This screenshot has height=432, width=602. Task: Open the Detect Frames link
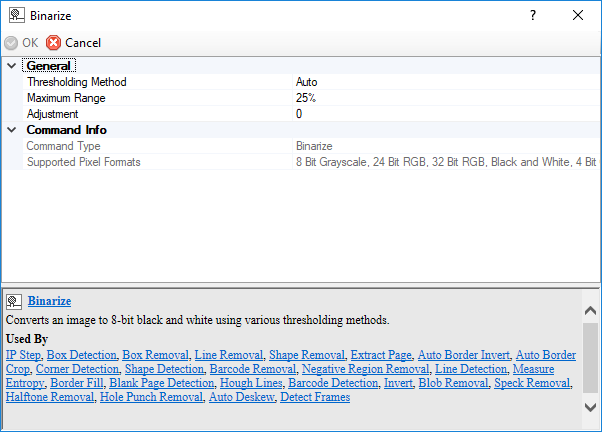(315, 397)
